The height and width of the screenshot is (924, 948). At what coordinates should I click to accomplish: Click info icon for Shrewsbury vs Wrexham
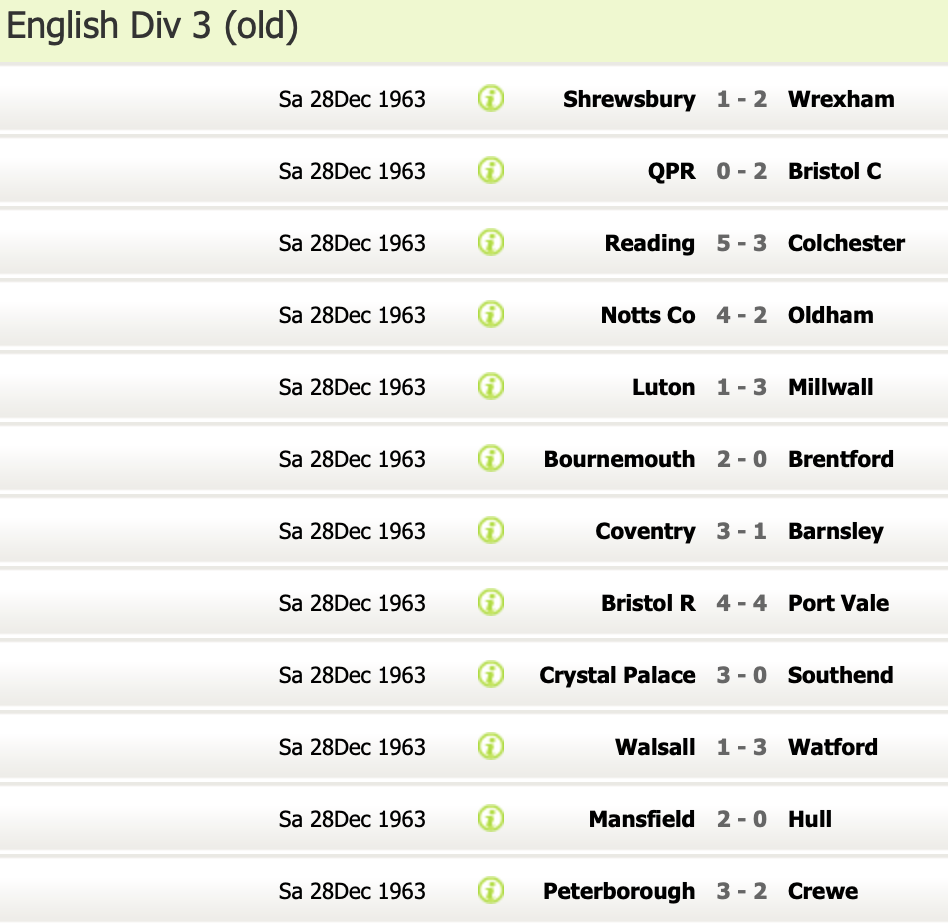pyautogui.click(x=490, y=99)
